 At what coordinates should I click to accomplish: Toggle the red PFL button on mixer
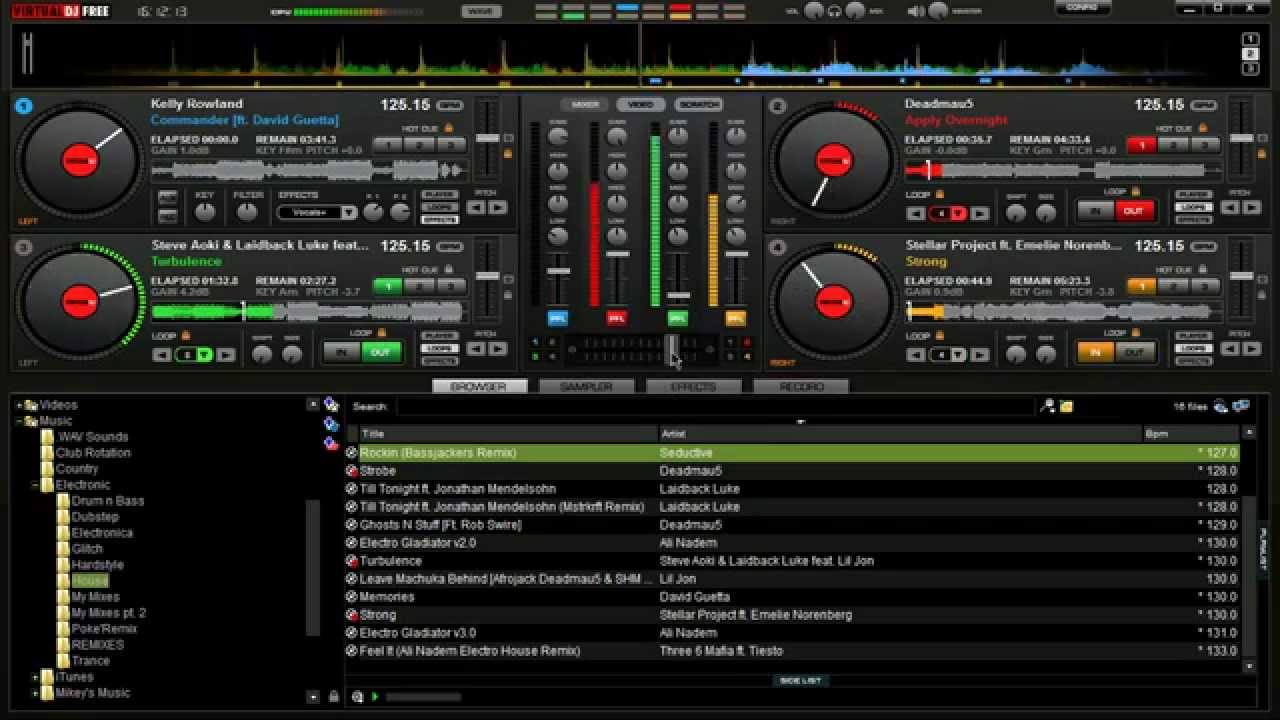pos(617,318)
